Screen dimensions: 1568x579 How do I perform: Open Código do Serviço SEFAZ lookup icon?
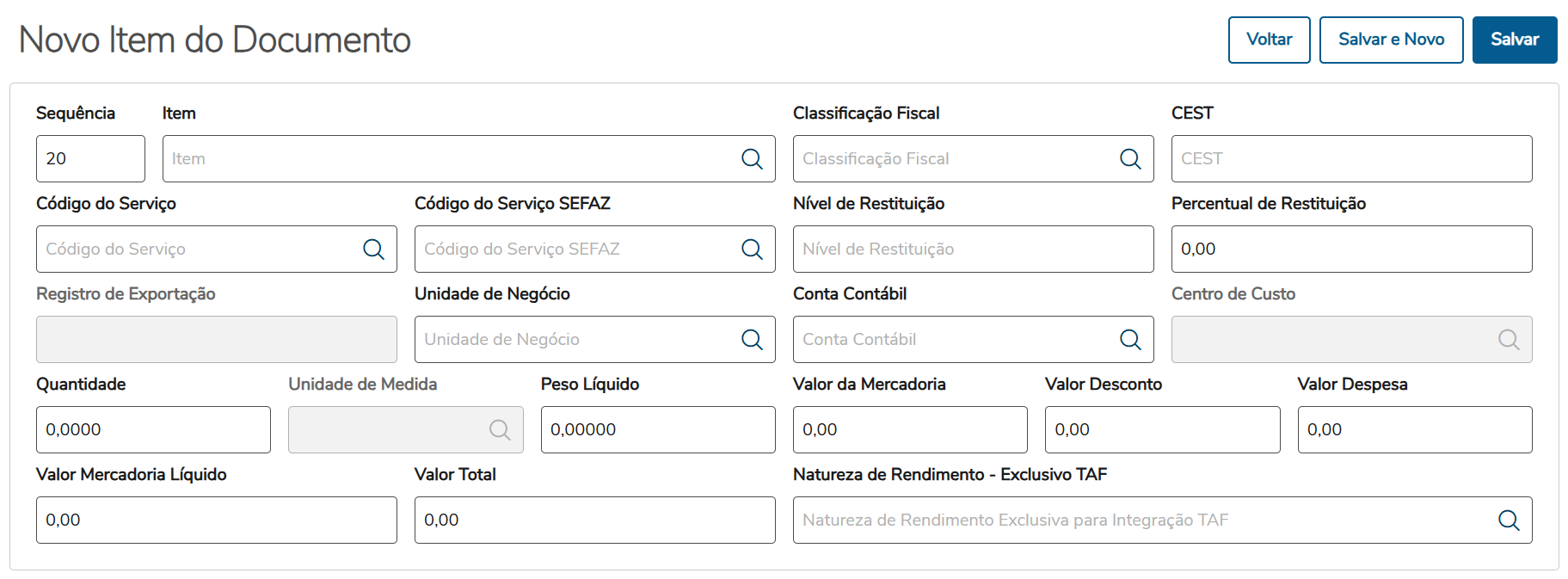(x=752, y=249)
